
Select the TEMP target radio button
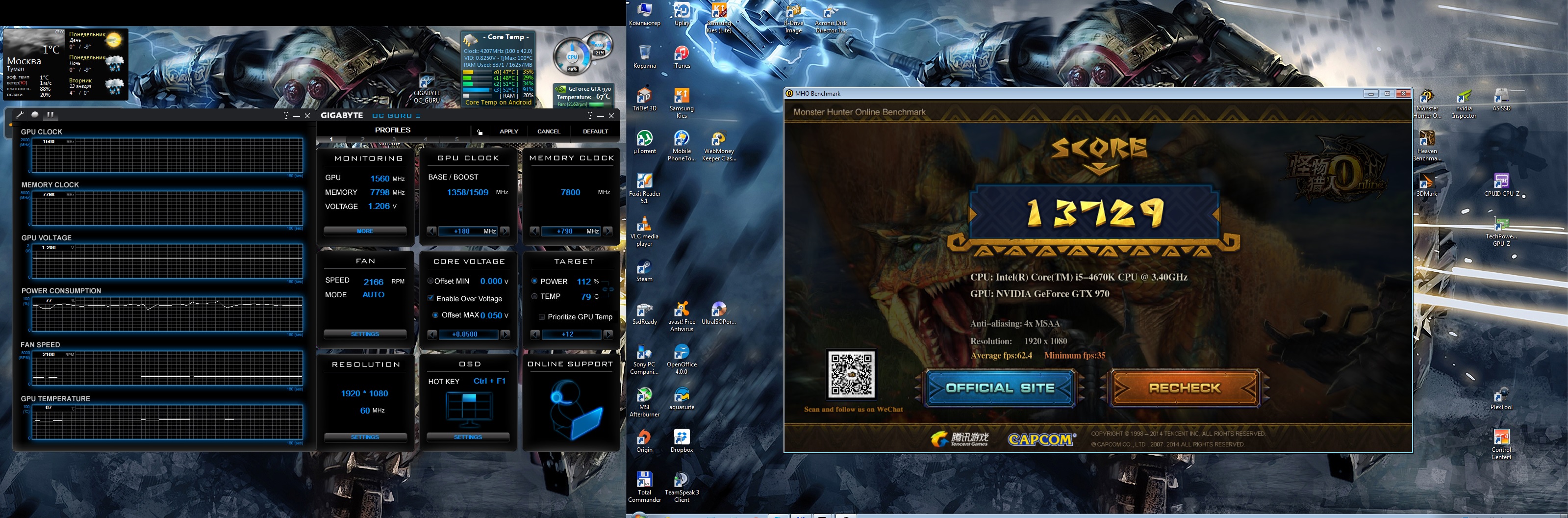[x=534, y=296]
